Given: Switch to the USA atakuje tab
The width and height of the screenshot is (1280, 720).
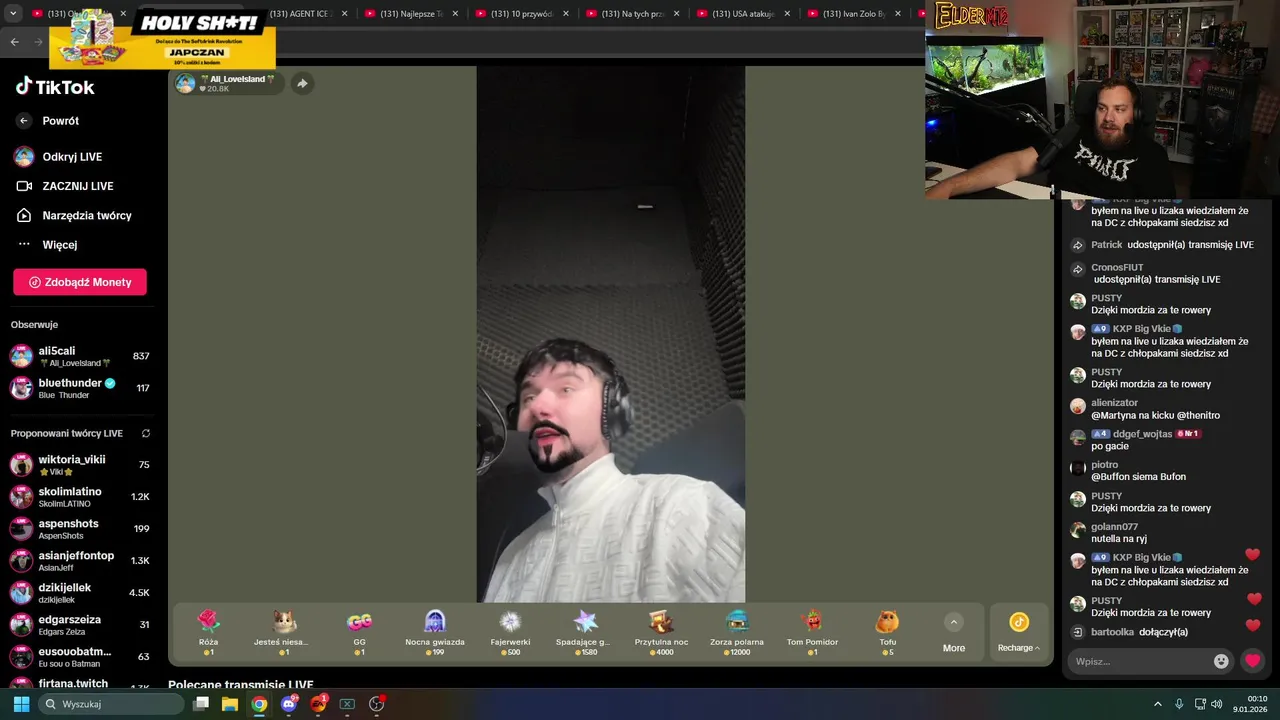Looking at the screenshot, I should tap(743, 14).
